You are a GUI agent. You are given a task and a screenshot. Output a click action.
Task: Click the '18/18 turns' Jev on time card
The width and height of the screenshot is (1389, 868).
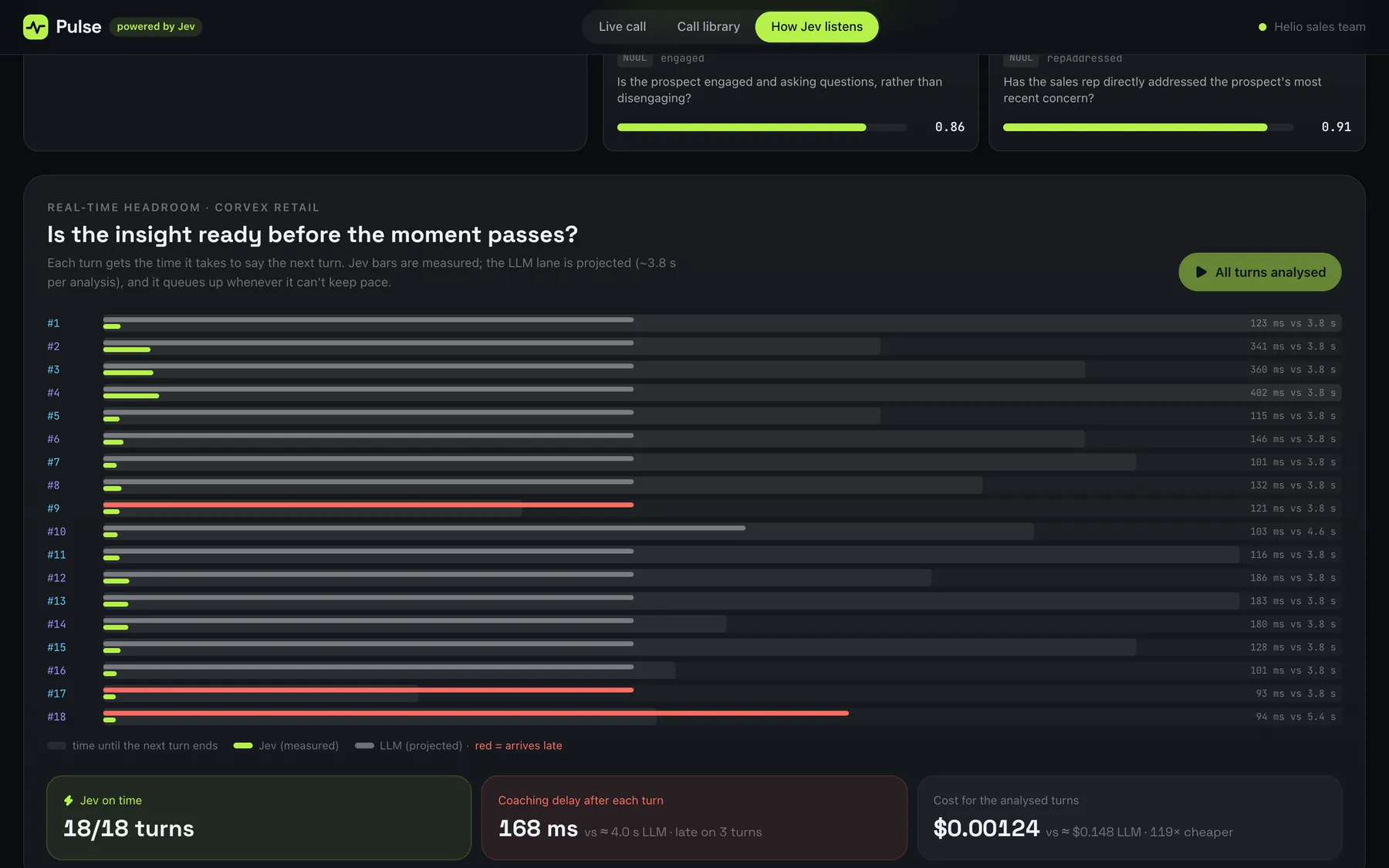coord(259,818)
